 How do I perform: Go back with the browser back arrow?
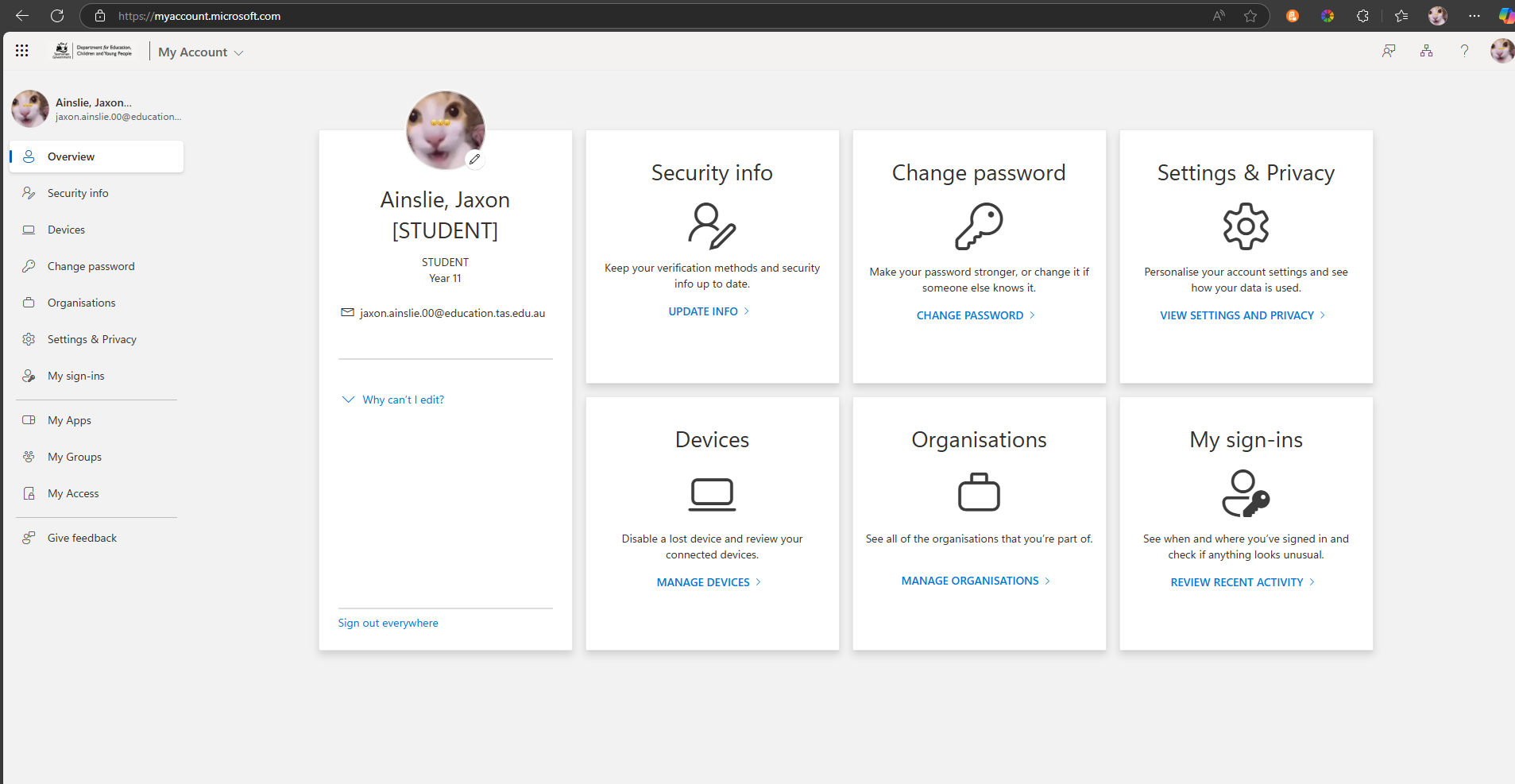point(22,16)
